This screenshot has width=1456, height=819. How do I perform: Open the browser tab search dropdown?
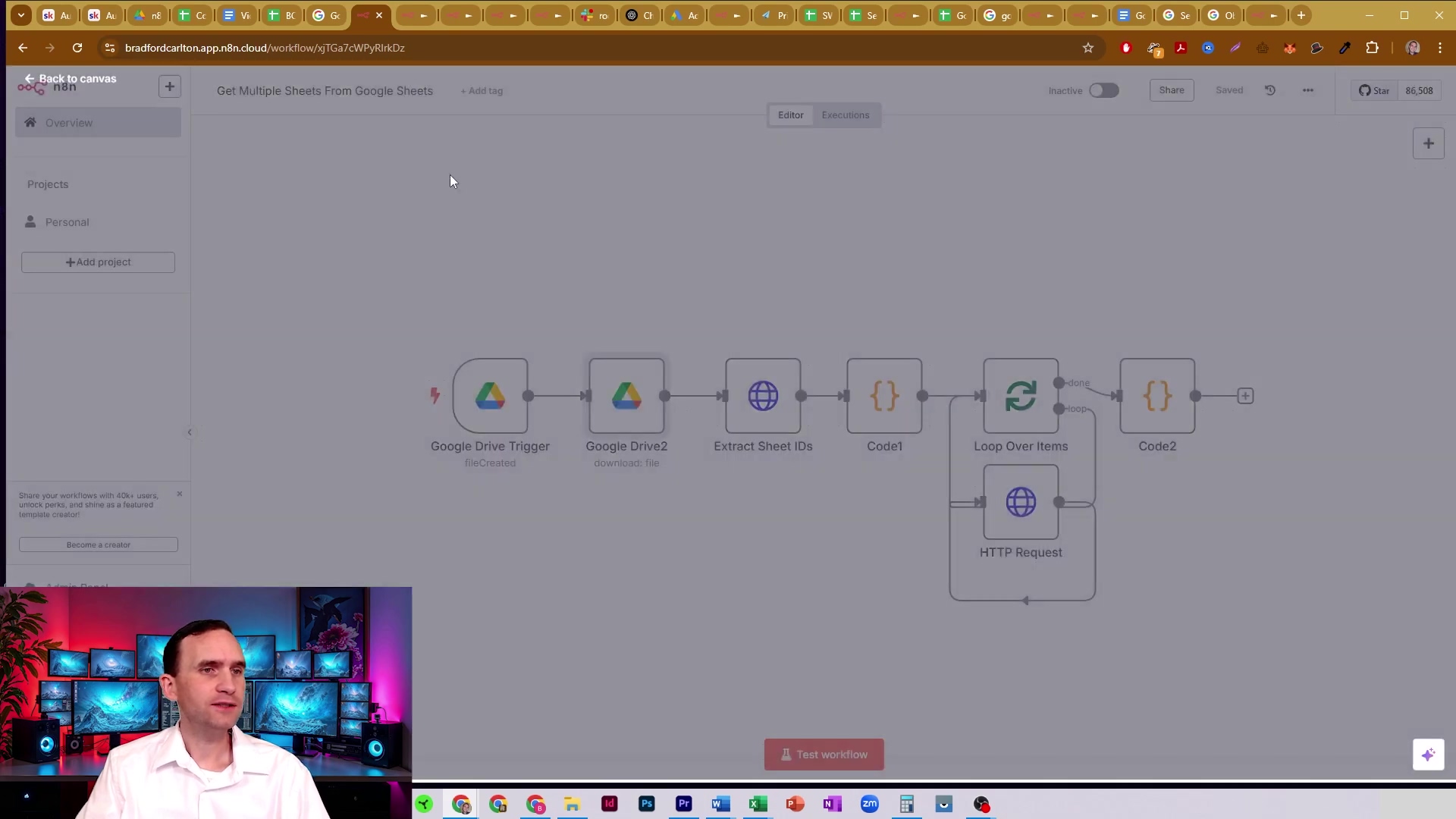pyautogui.click(x=21, y=15)
